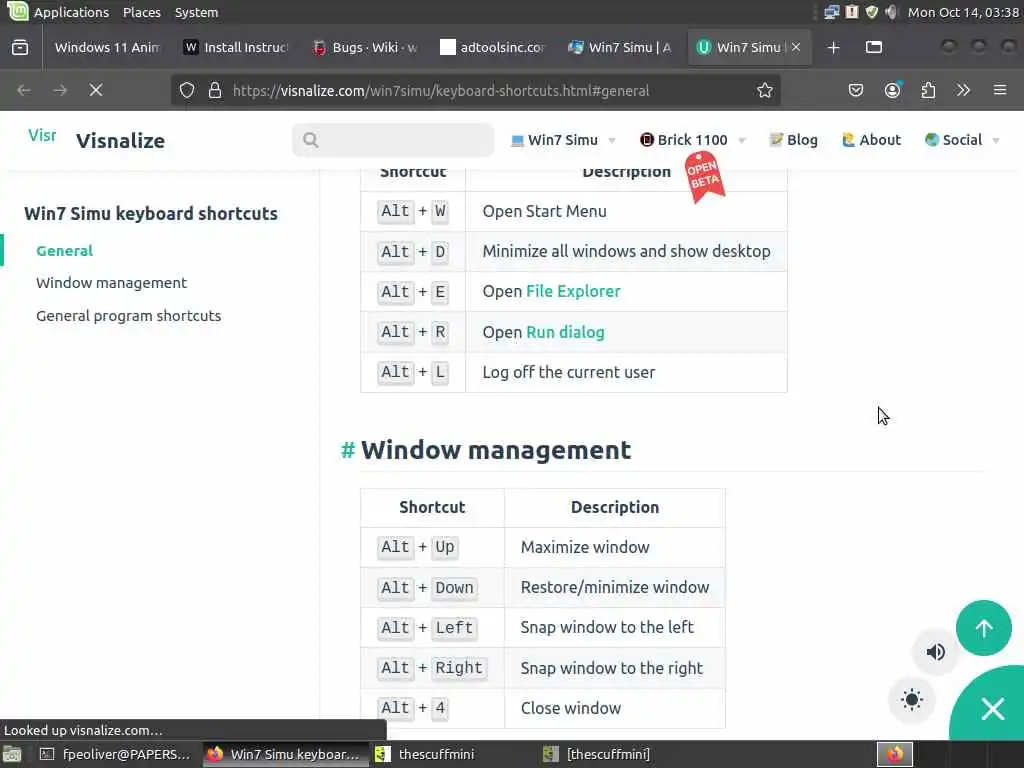
Task: Open Firefox View in tab strip
Action: (x=20, y=47)
